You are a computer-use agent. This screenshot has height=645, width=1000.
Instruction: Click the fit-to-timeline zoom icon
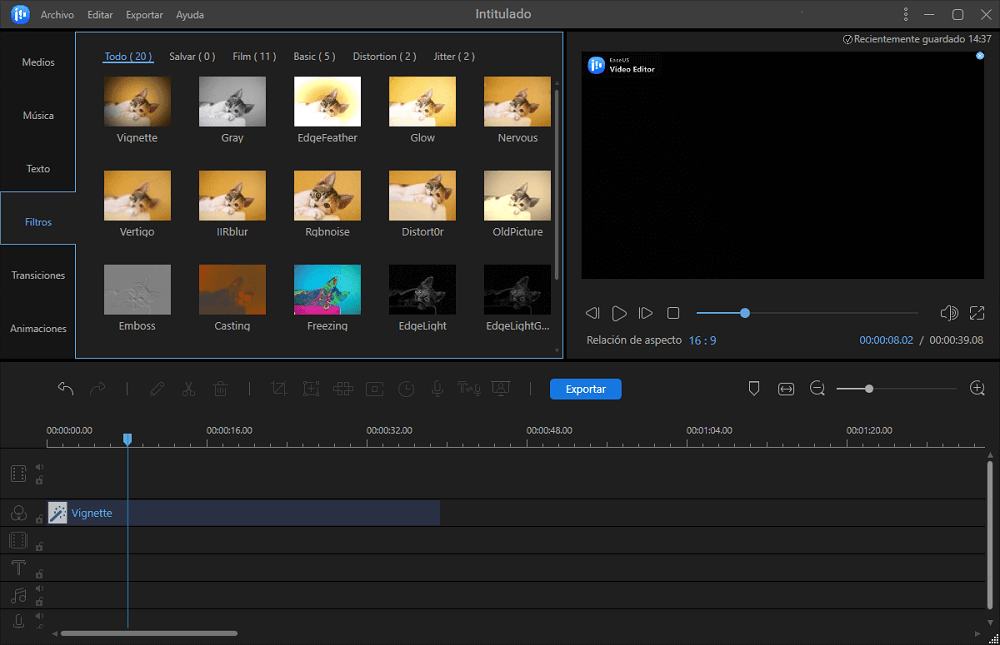tap(786, 389)
